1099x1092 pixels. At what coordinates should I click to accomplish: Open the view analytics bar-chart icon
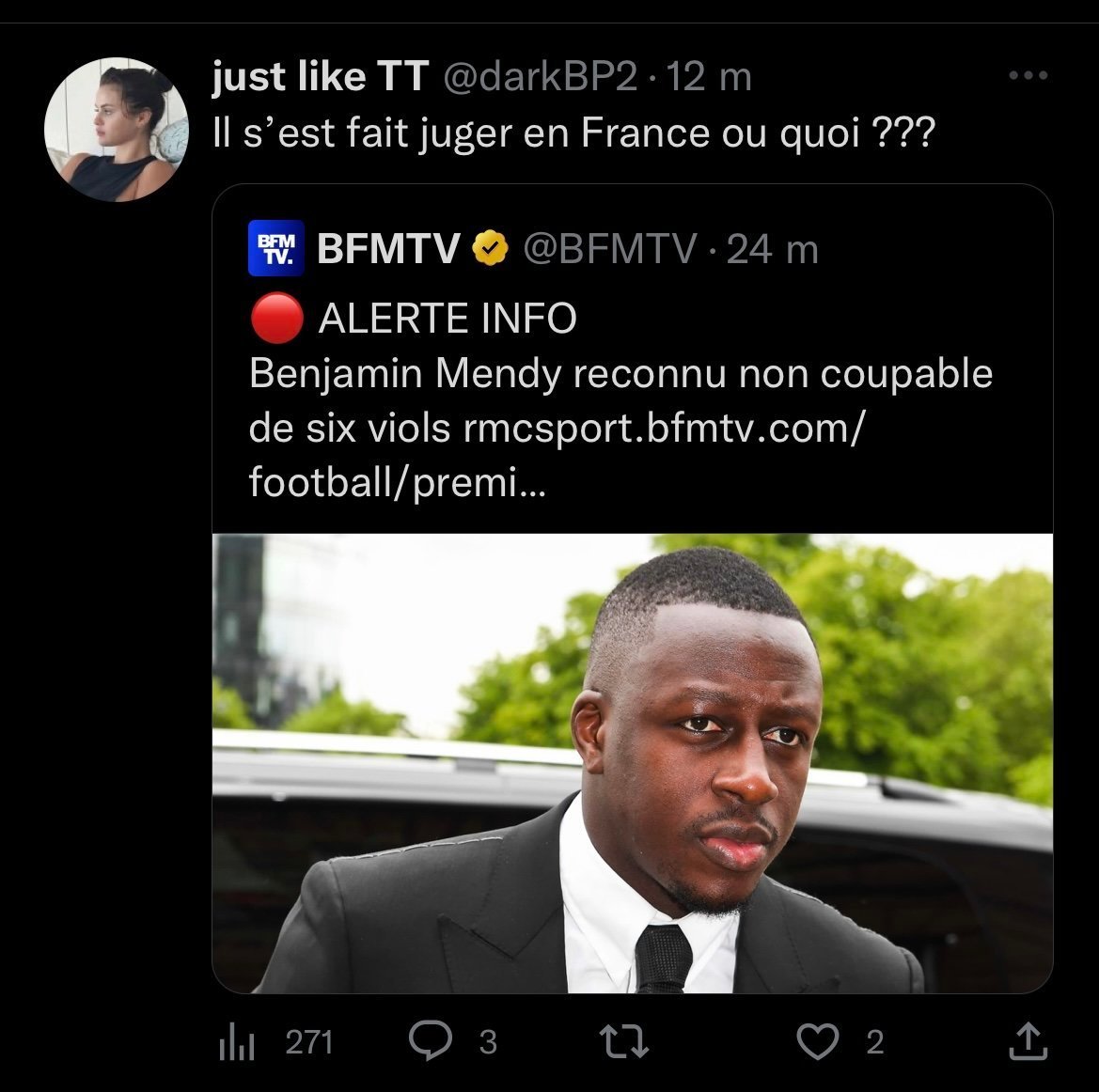237,1042
